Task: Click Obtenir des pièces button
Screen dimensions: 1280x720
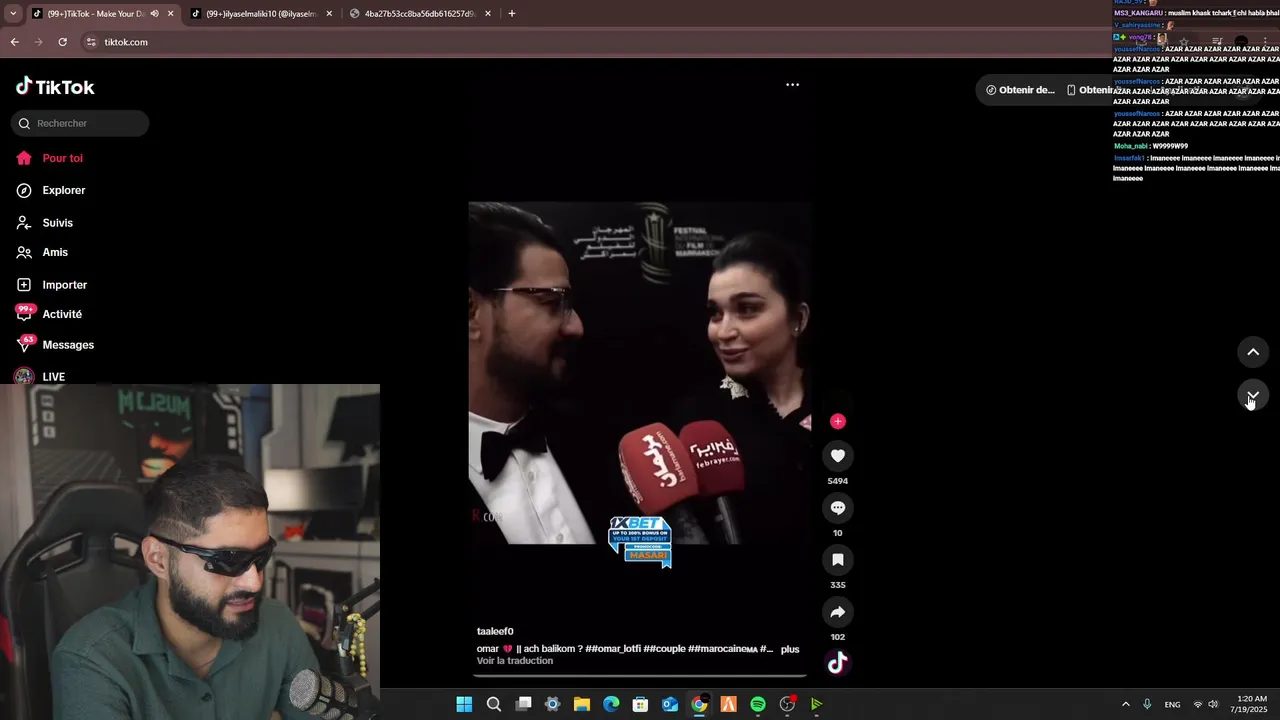Action: point(1020,90)
